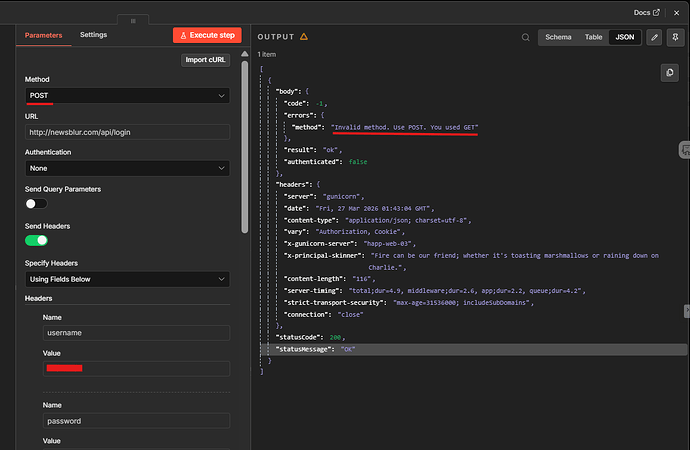
Task: Close the node panel with X
Action: coord(677,12)
